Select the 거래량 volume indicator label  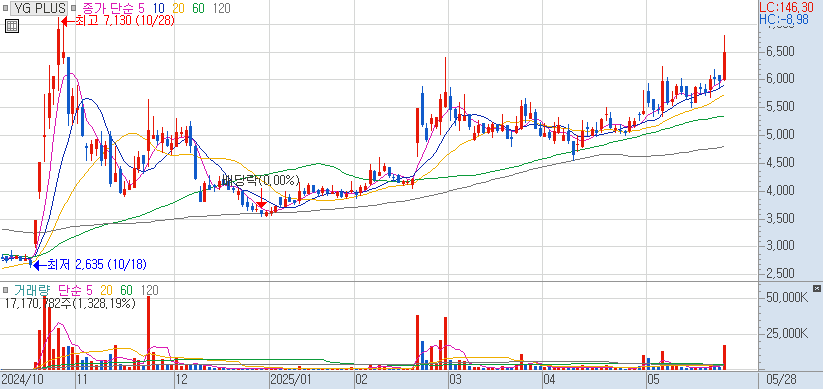[x=31, y=290]
